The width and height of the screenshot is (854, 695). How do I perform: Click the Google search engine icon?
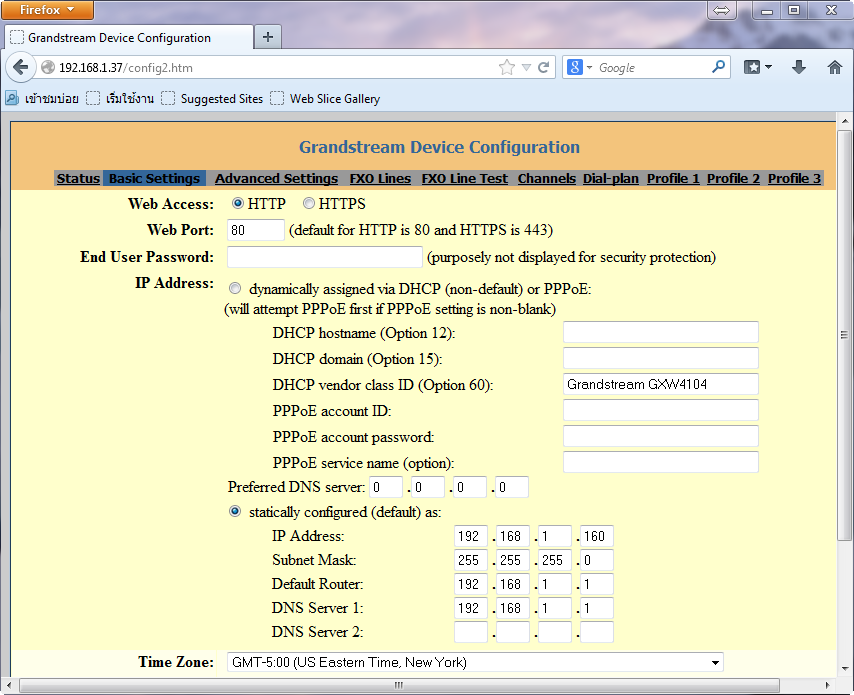(x=575, y=67)
